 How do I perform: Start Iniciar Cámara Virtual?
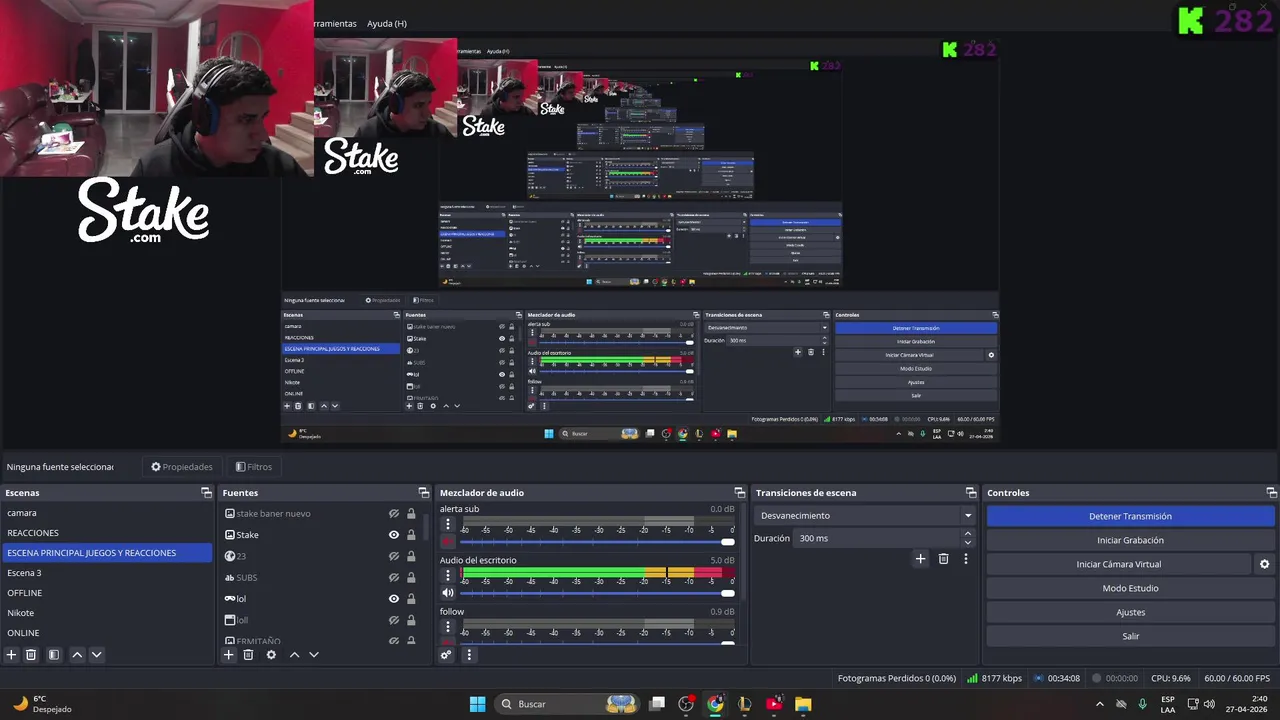[1118, 564]
